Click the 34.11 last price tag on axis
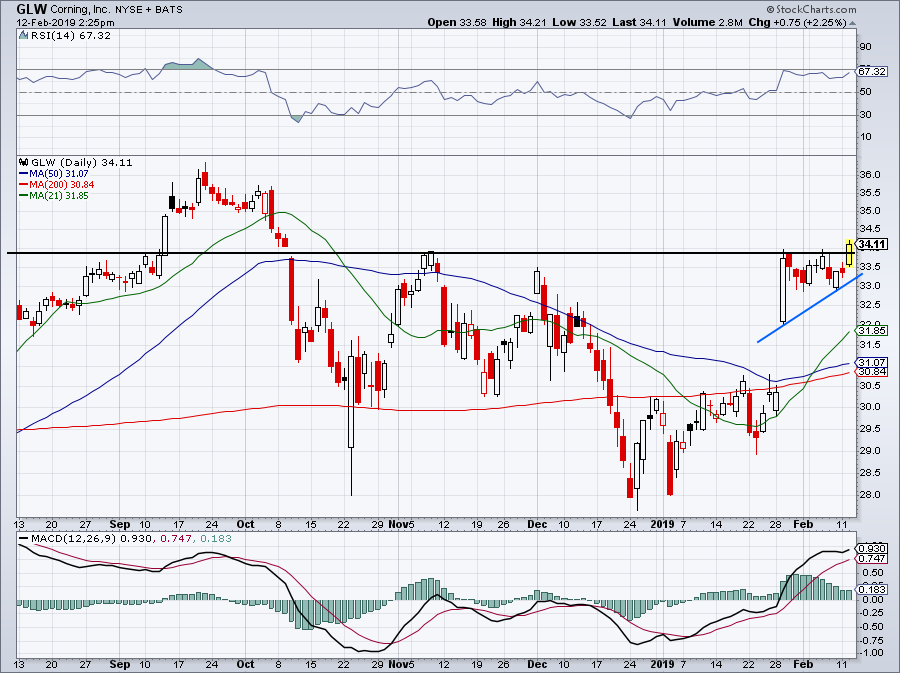The image size is (900, 673). pyautogui.click(x=872, y=244)
